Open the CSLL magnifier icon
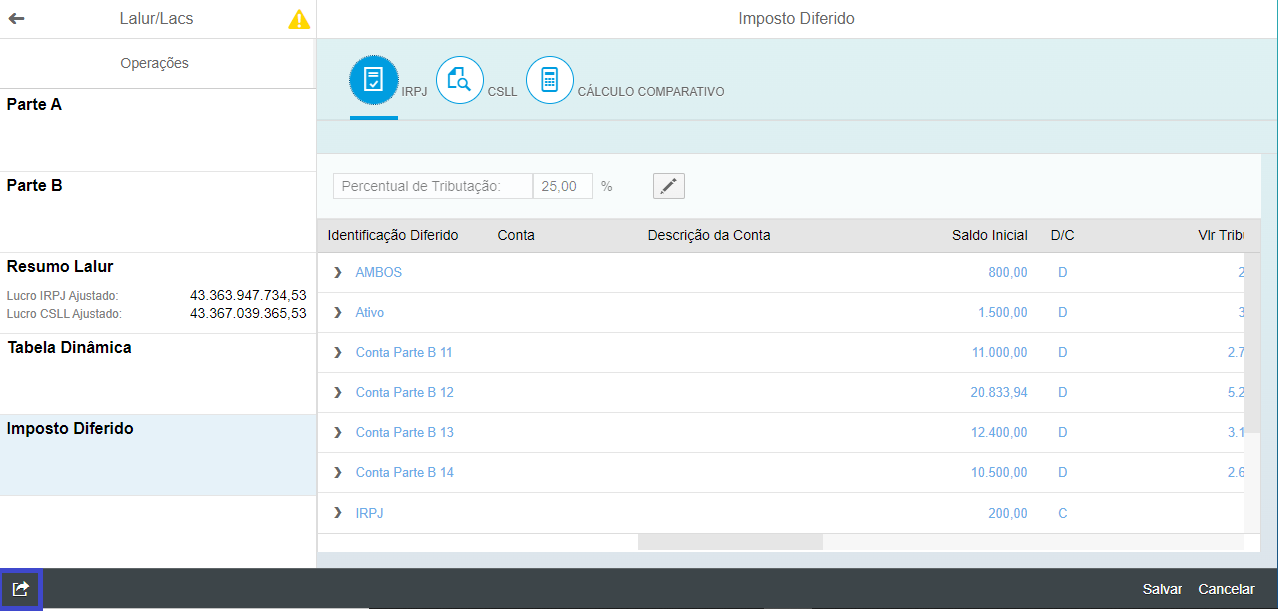This screenshot has width=1280, height=613. click(x=460, y=80)
